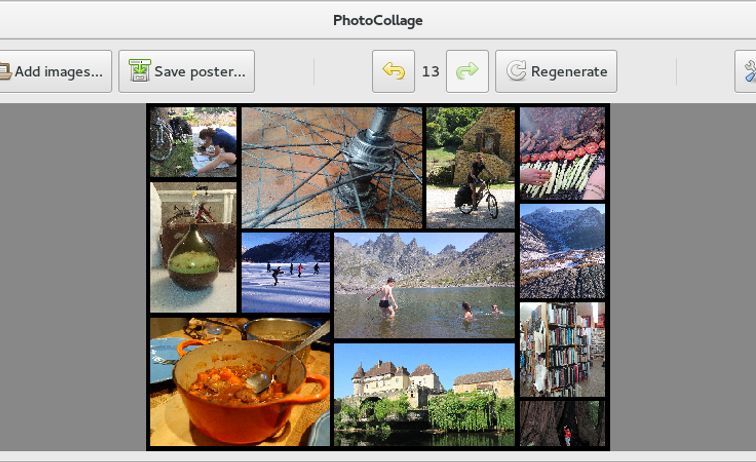Click the bookshelf photo
756x462 pixels.
[x=562, y=349]
